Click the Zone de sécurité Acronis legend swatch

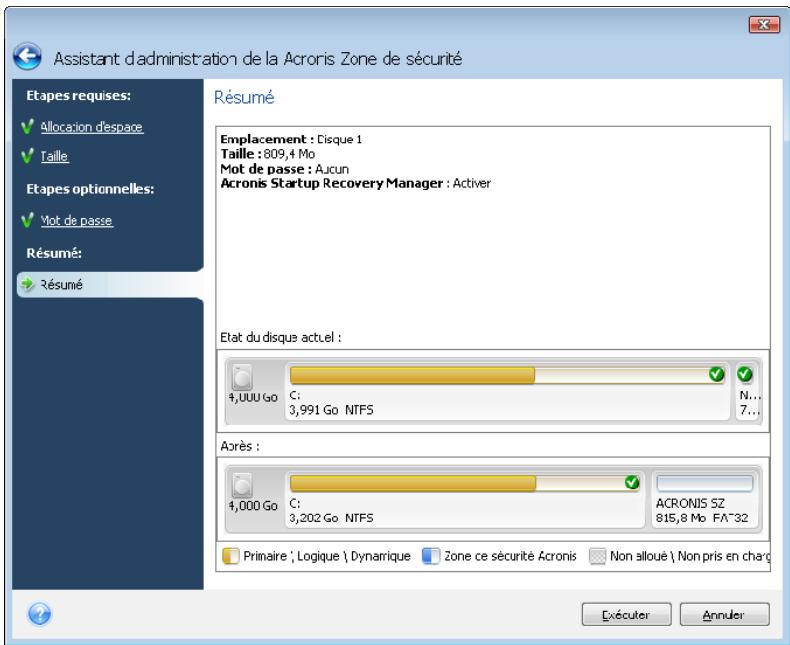coord(431,556)
